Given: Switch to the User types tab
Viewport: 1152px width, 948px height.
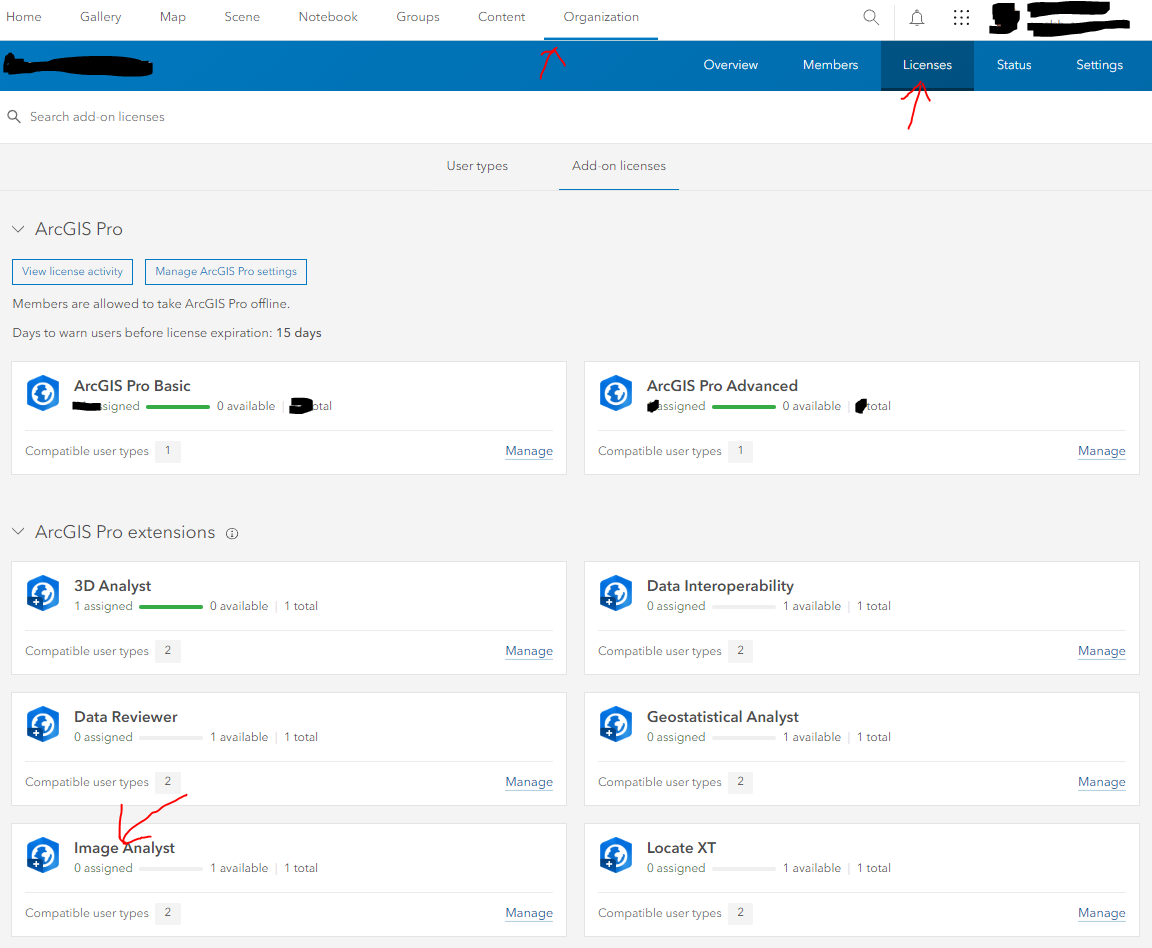Looking at the screenshot, I should point(477,166).
